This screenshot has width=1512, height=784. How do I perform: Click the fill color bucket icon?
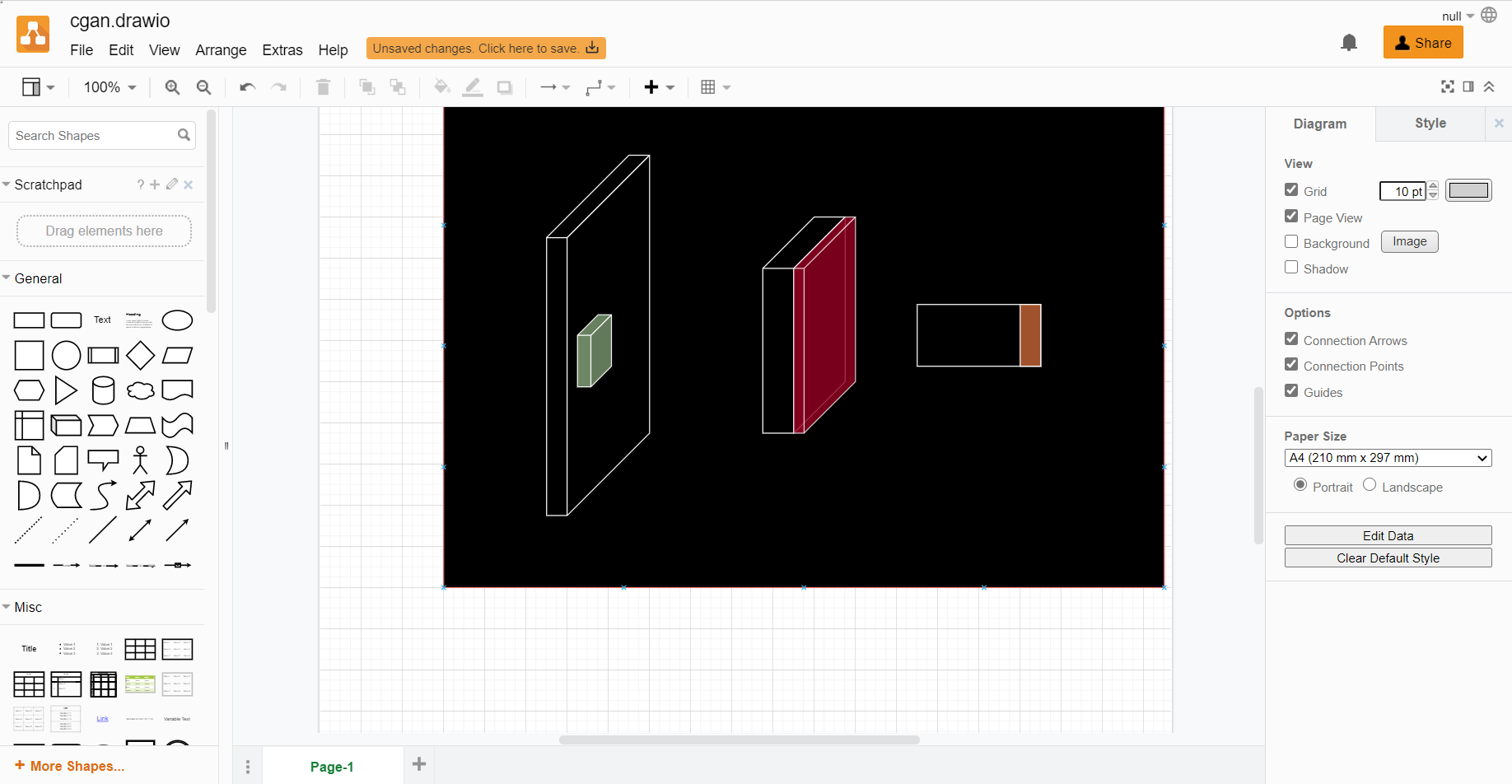tap(441, 87)
